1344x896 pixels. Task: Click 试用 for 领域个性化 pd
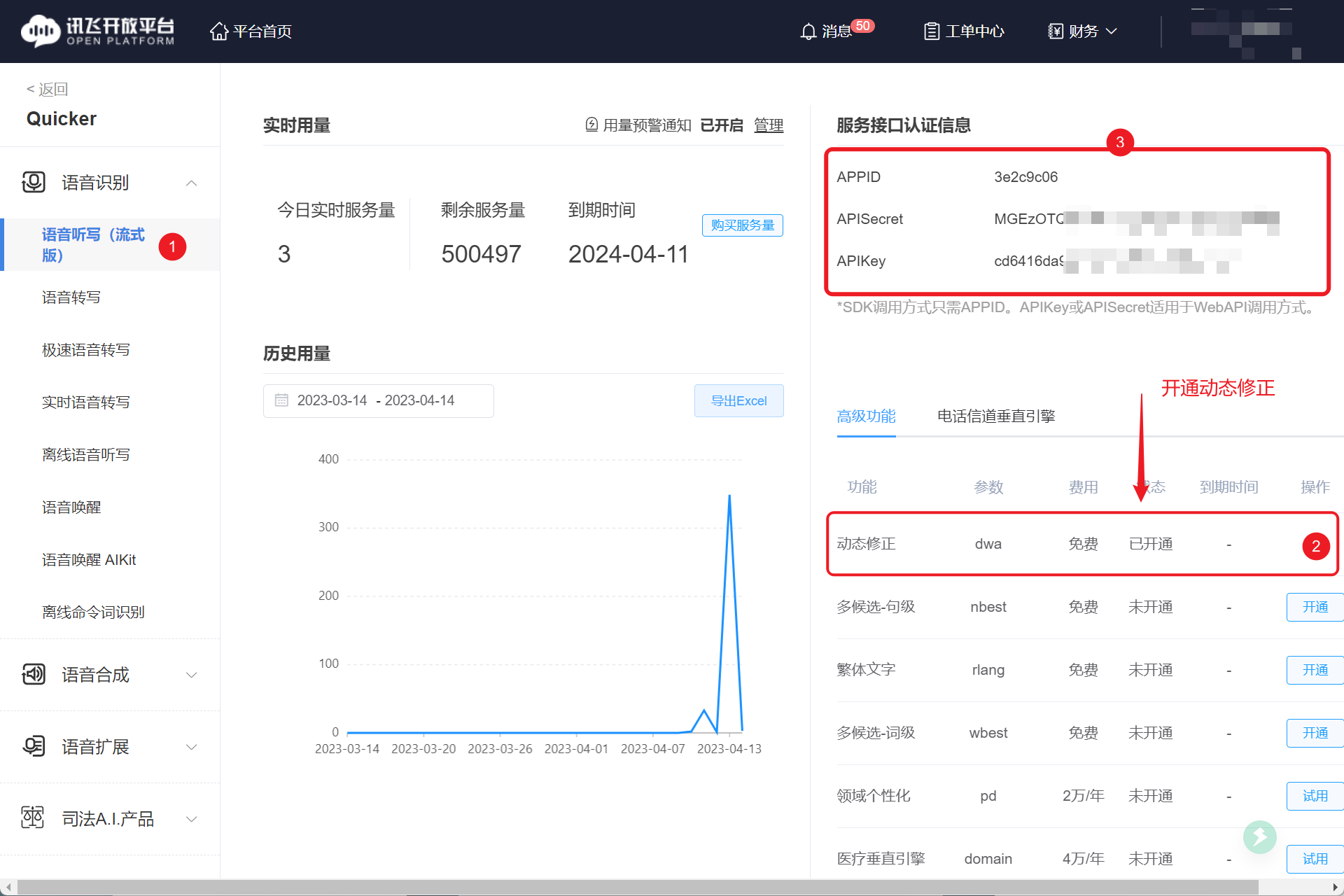pyautogui.click(x=1315, y=796)
